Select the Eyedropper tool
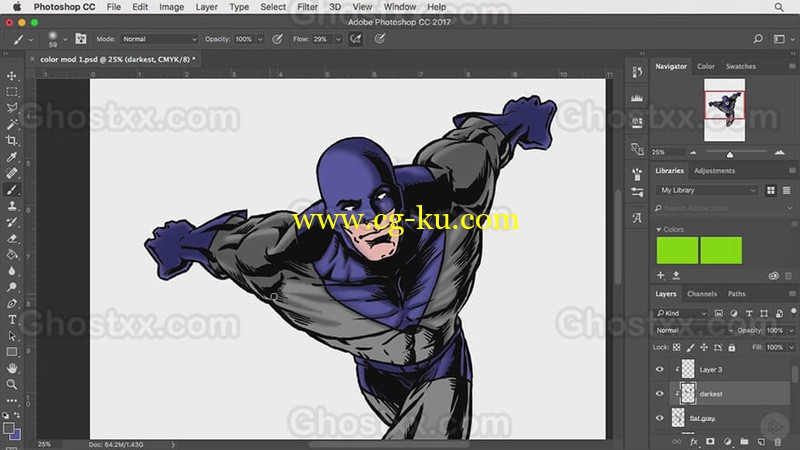Viewport: 800px width, 450px height. pos(12,157)
